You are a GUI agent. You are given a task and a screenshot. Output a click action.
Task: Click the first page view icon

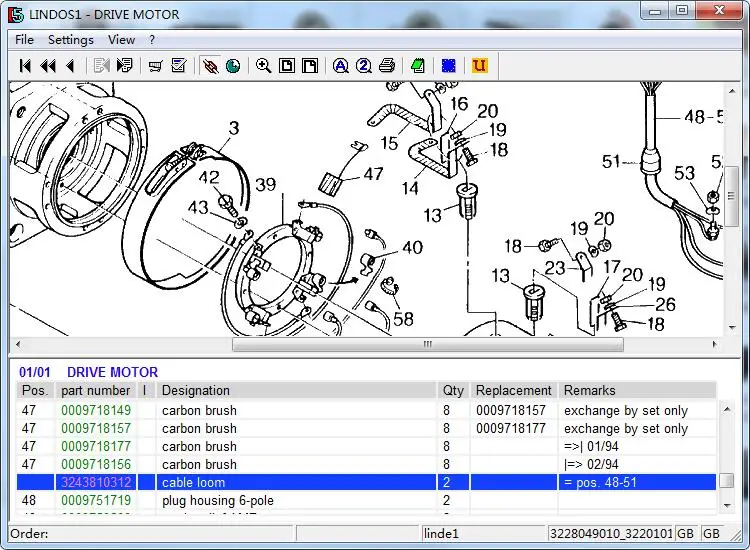click(287, 66)
